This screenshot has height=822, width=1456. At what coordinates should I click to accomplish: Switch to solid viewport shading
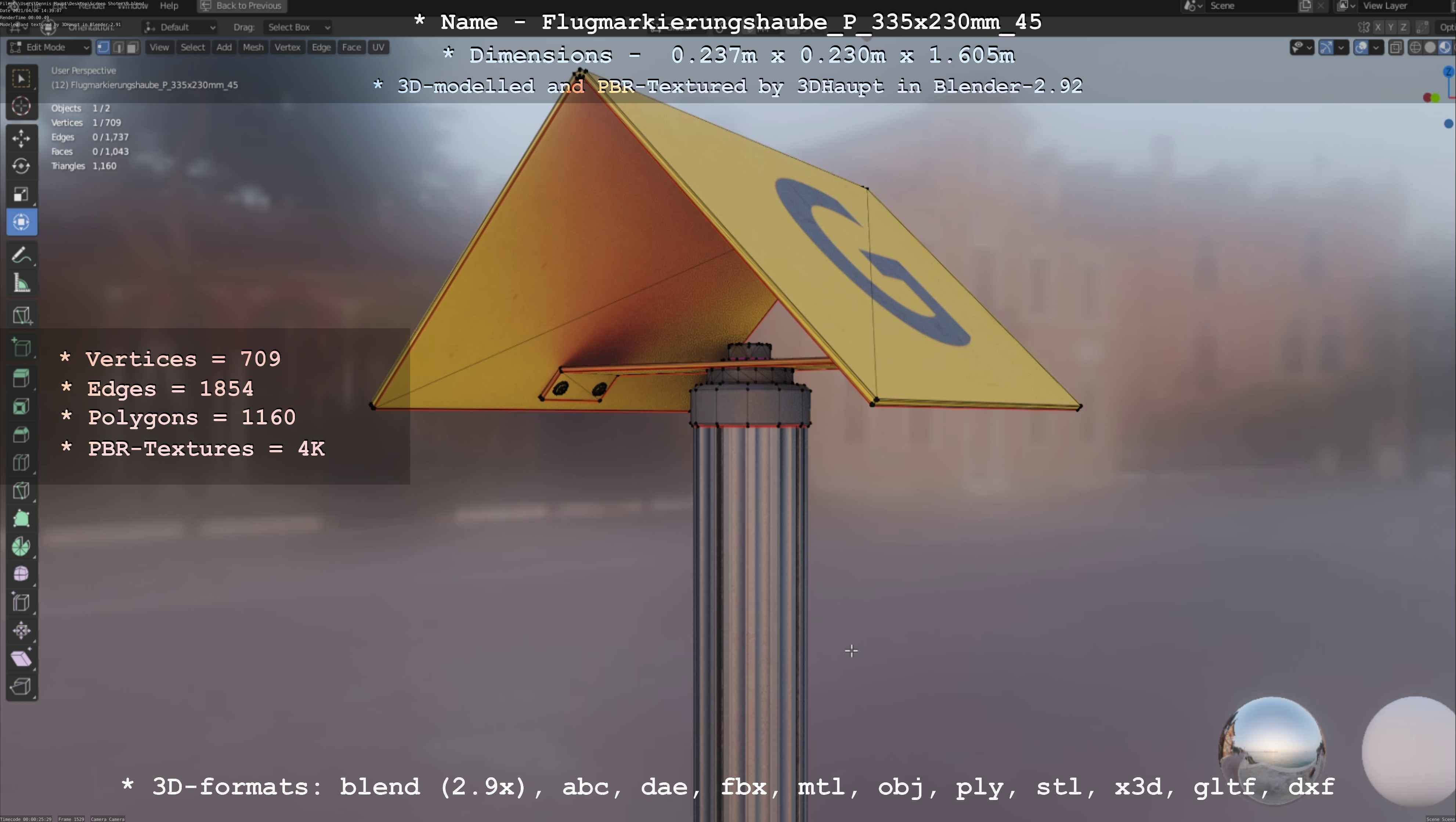pyautogui.click(x=1430, y=47)
